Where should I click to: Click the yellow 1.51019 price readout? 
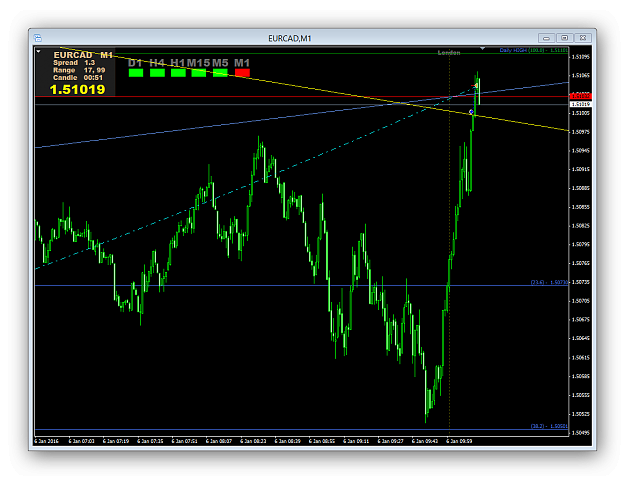point(77,89)
